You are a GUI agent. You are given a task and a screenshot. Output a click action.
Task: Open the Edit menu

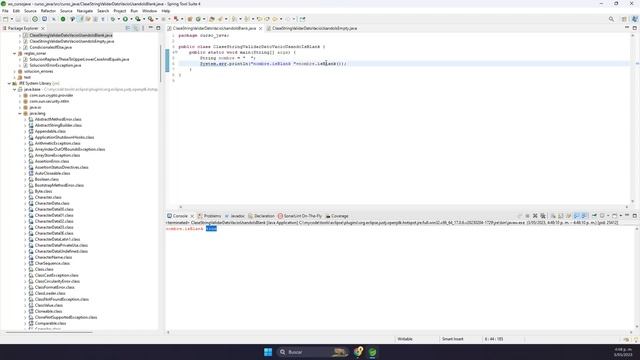click(x=16, y=11)
